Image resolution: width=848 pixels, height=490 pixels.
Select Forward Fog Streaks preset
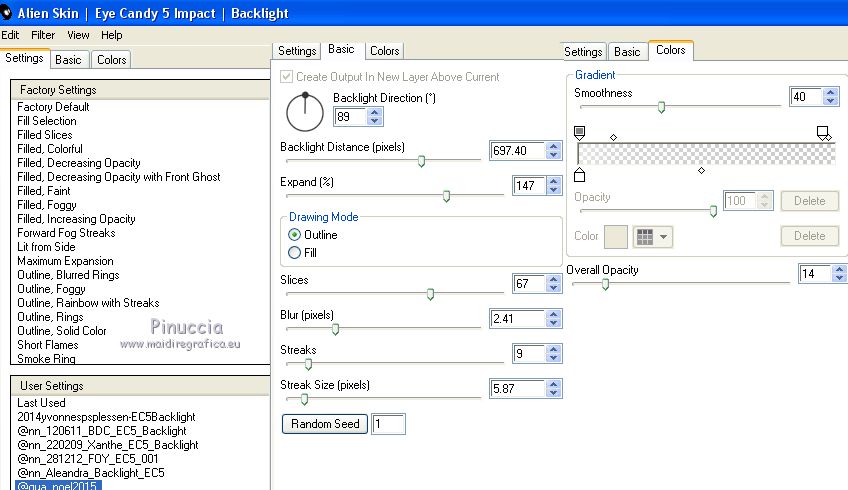pos(66,233)
